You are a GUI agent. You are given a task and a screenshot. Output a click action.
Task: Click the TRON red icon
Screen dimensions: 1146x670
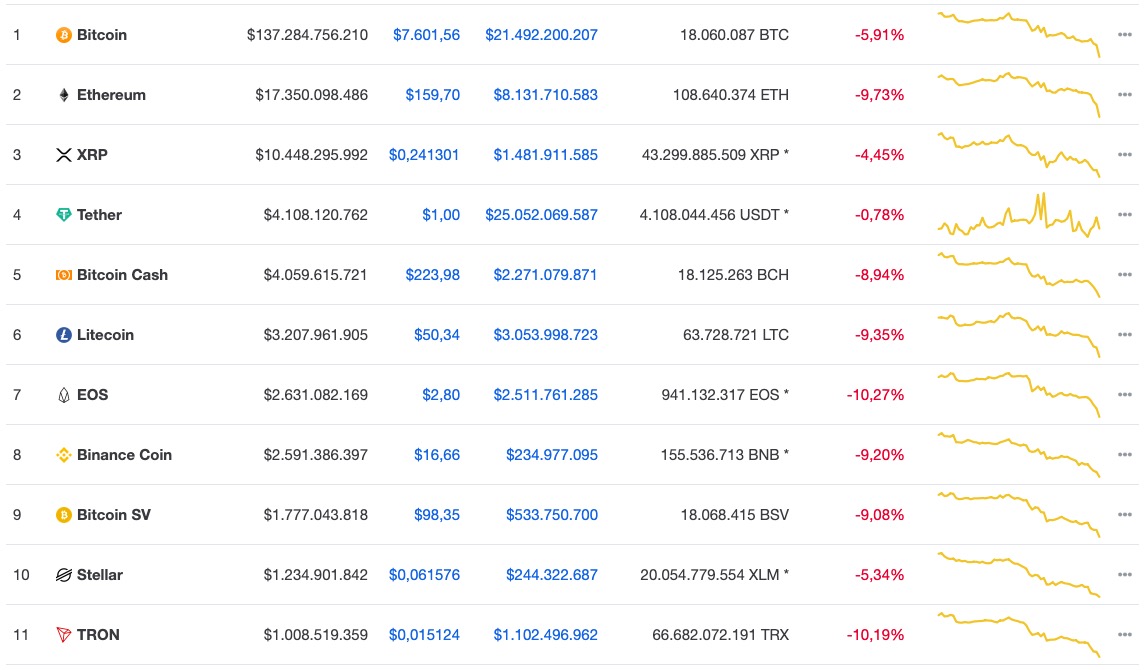(64, 635)
